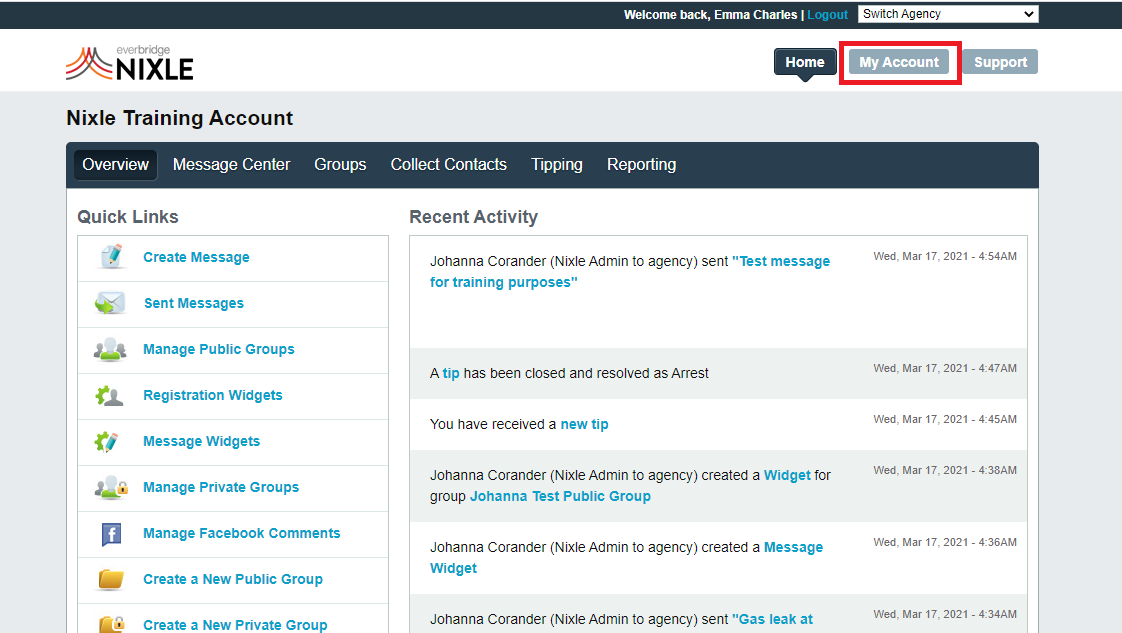Open the Switch Agency dropdown
The image size is (1122, 633).
(x=947, y=14)
